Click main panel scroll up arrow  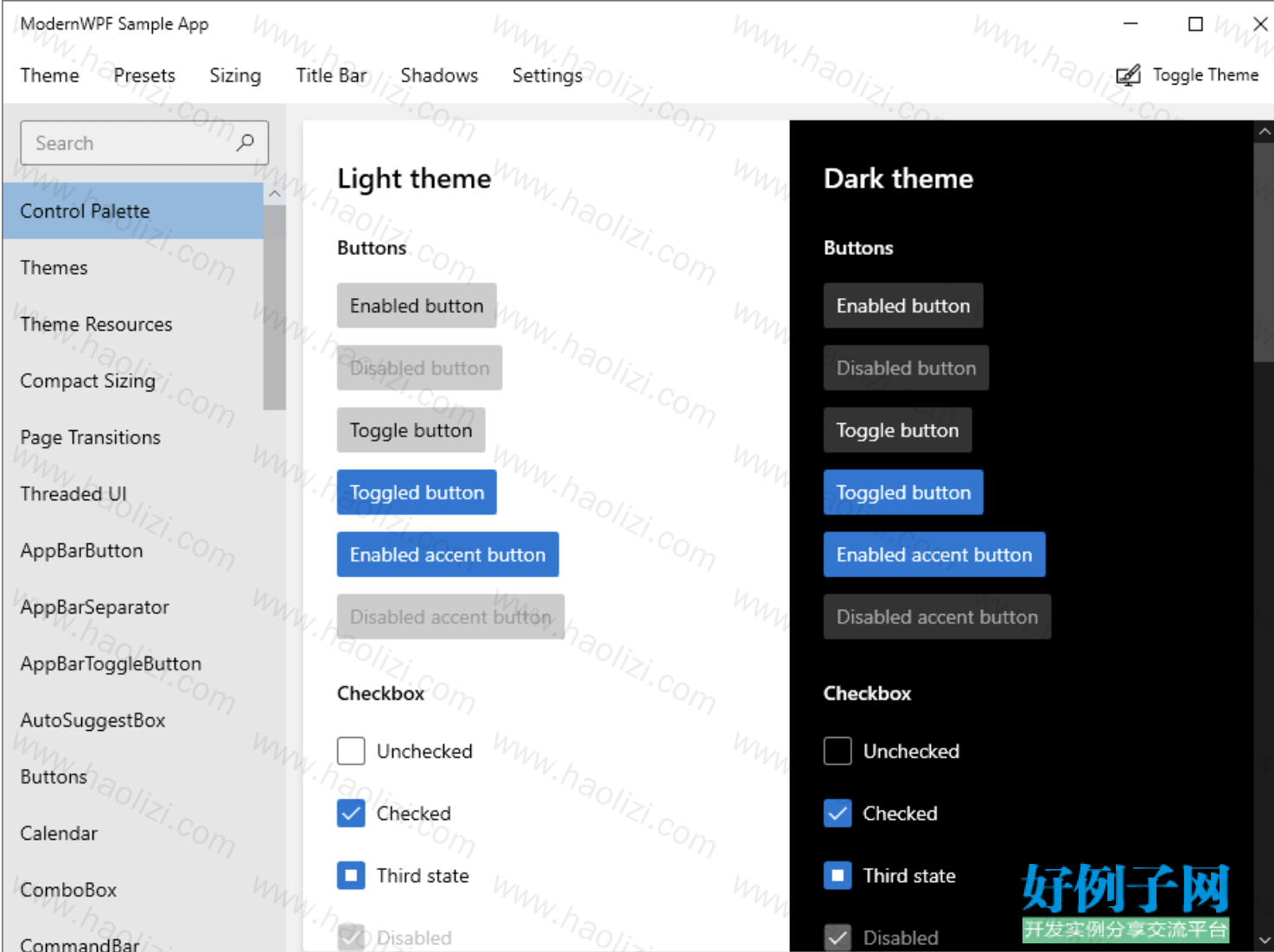[1264, 132]
